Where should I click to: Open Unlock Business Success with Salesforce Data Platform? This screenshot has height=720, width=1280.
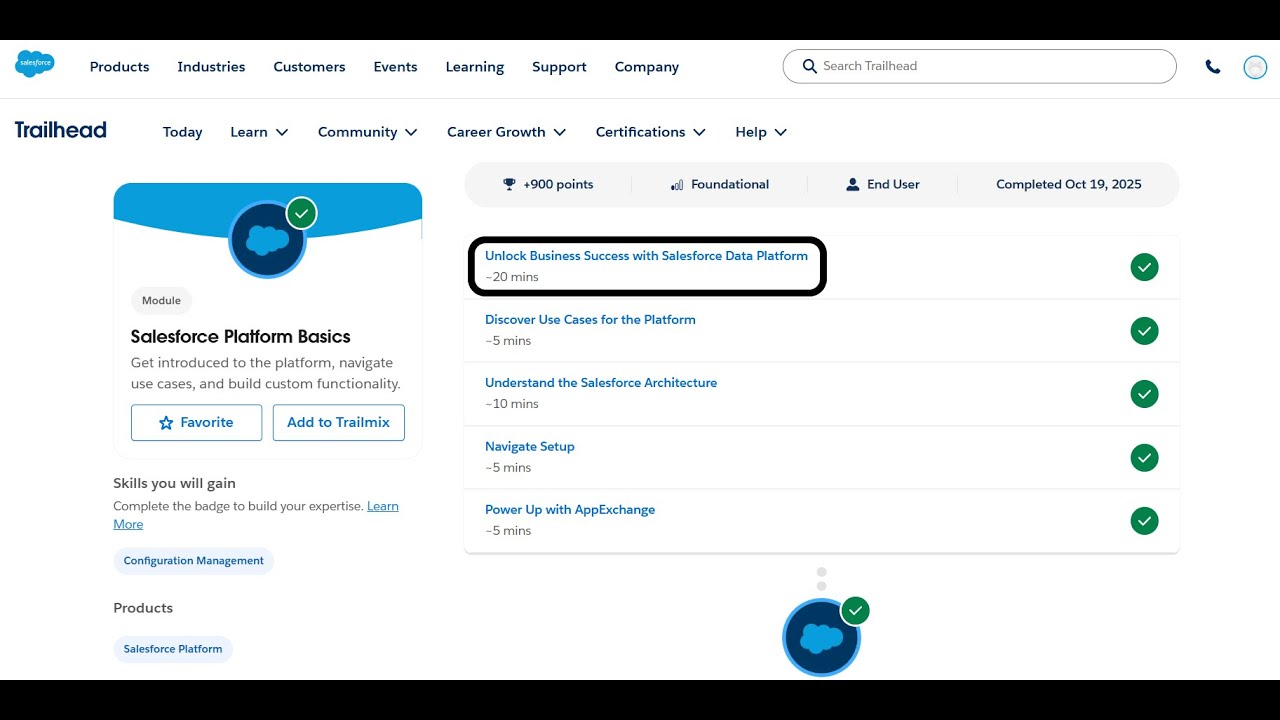point(646,256)
